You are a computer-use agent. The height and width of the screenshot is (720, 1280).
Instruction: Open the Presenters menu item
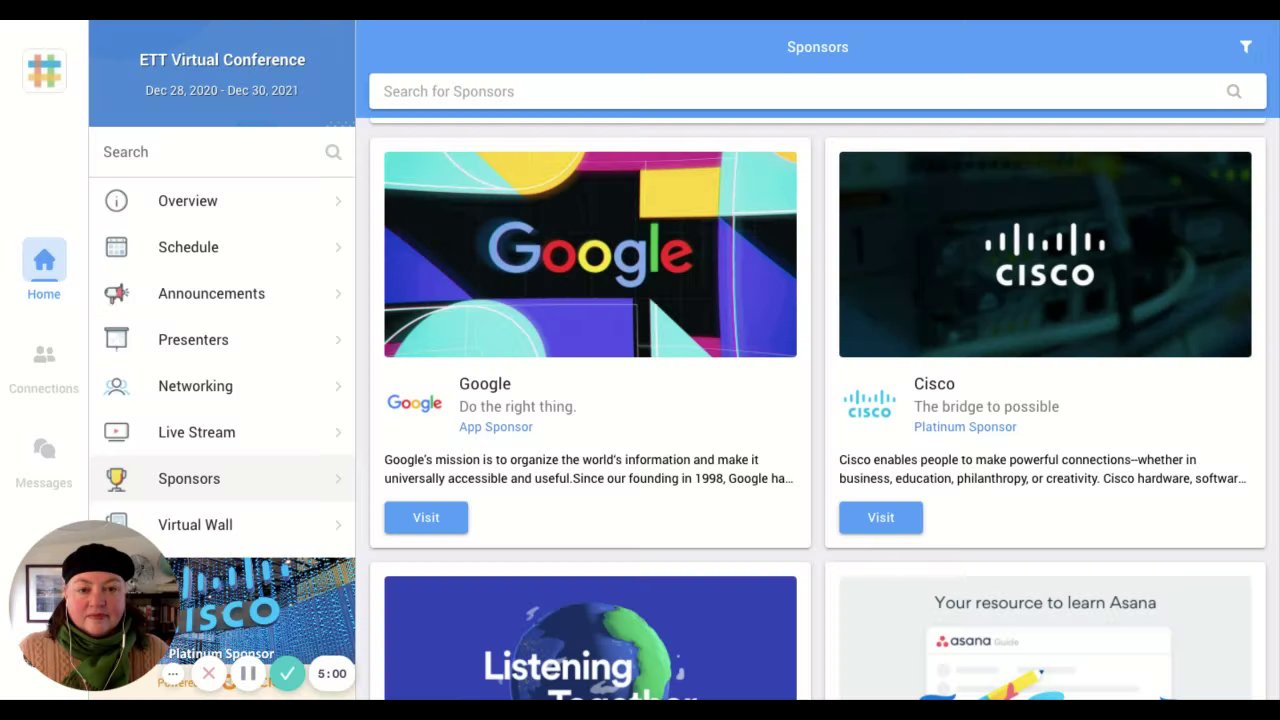click(222, 340)
